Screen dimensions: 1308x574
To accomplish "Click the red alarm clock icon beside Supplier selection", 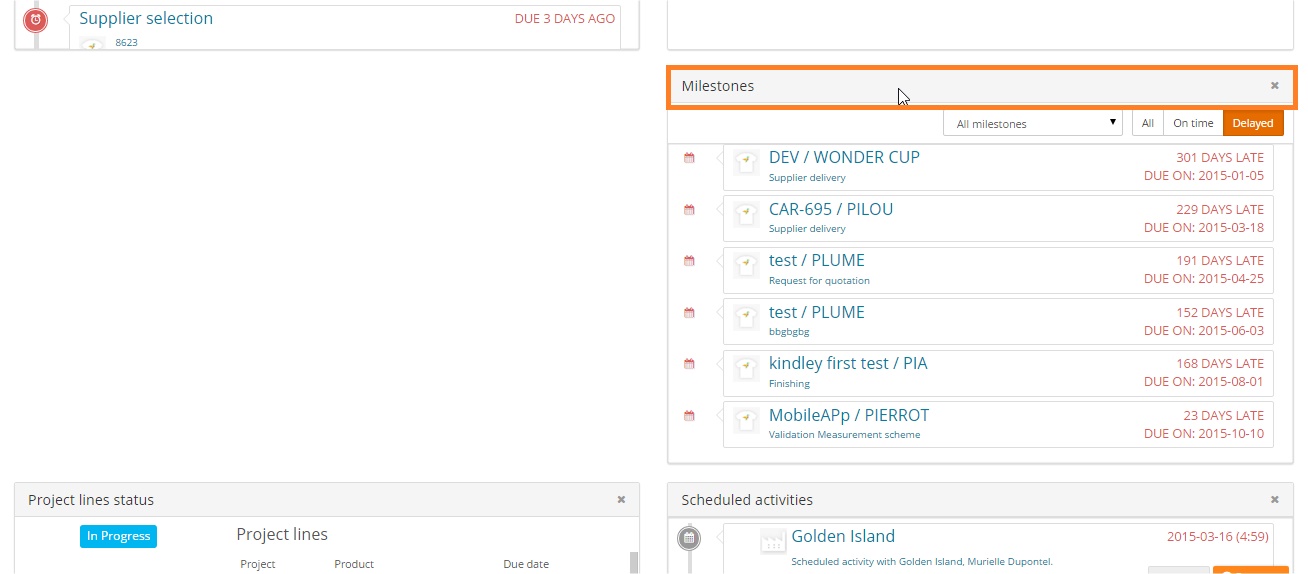I will coord(35,19).
